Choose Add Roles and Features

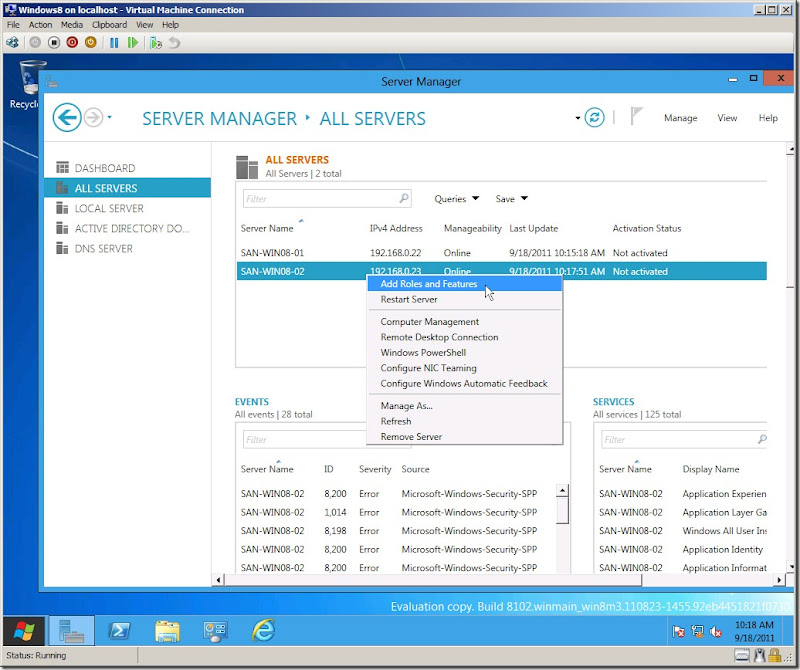428,284
